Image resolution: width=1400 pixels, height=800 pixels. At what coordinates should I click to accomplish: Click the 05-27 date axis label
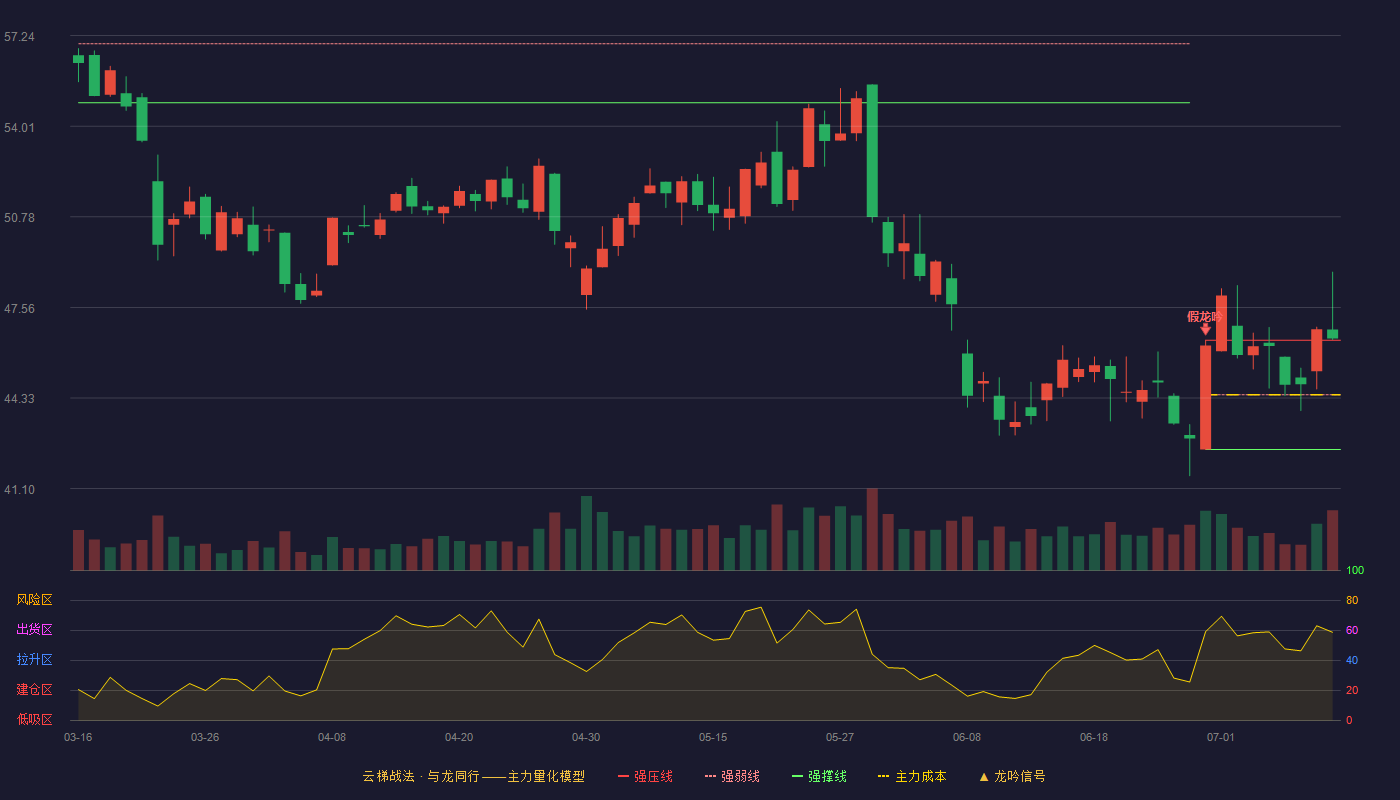[x=840, y=737]
